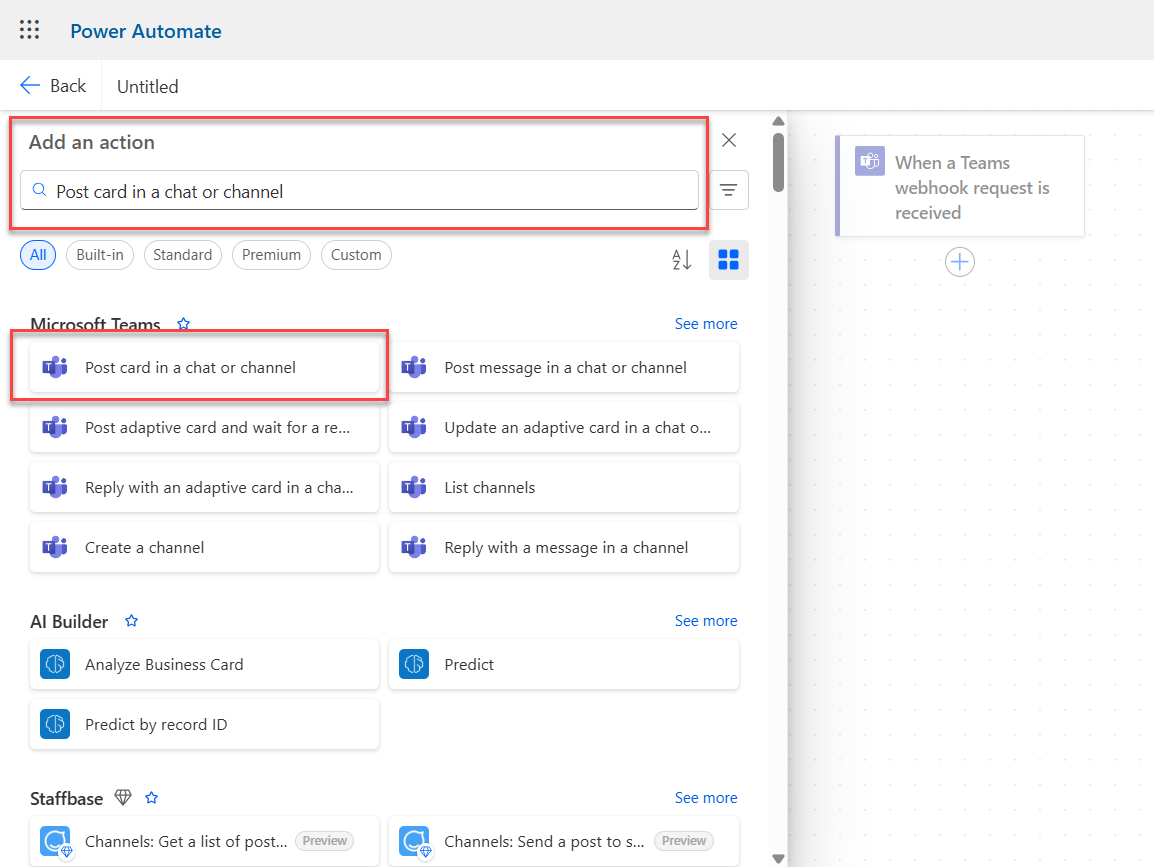Choose Reply with an adaptive card action
This screenshot has width=1154, height=867.
click(x=205, y=487)
